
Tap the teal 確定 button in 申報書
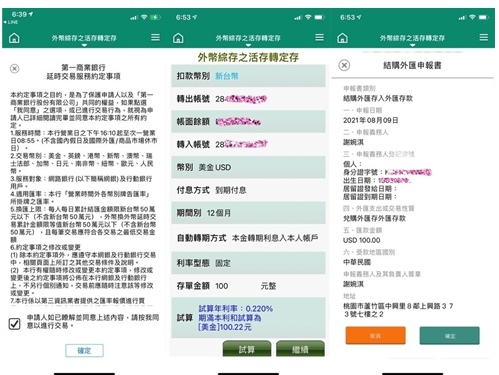(450, 336)
